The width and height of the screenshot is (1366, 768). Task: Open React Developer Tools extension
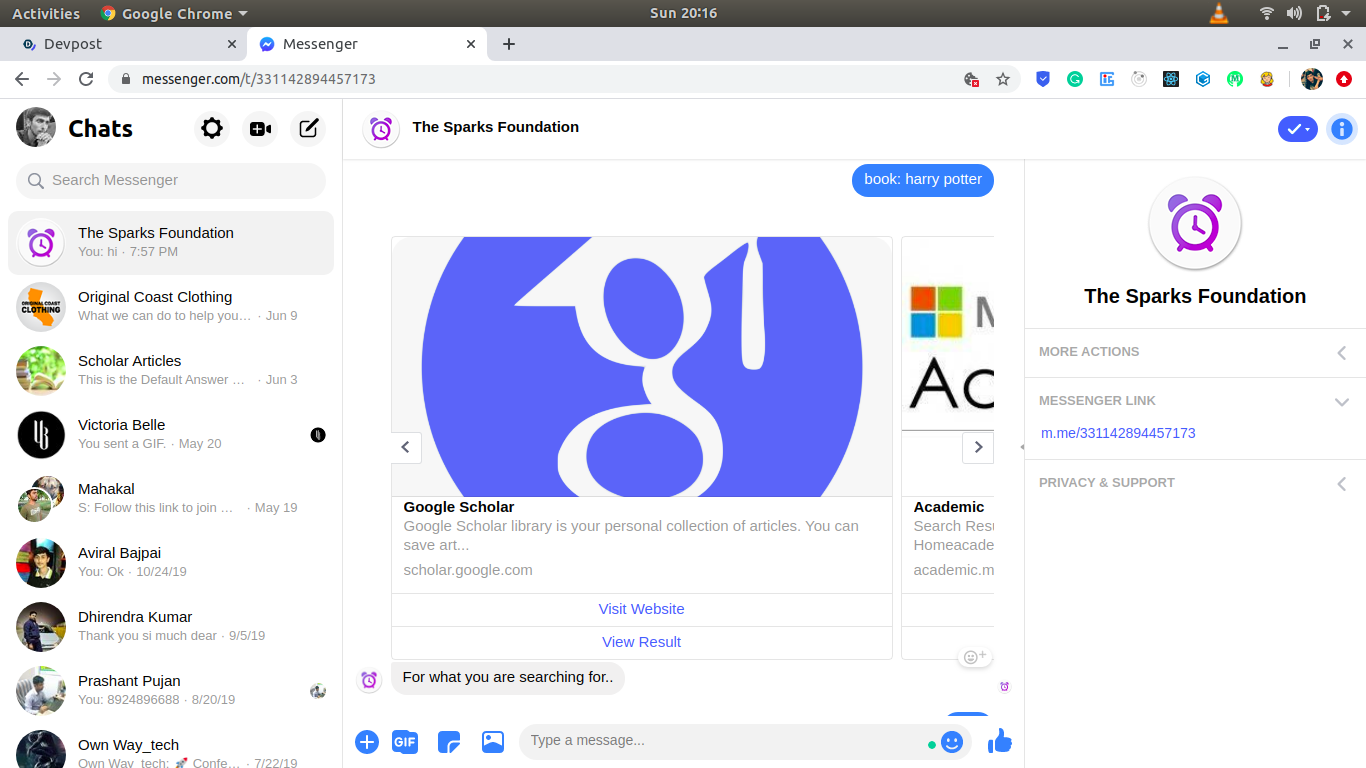pos(1171,79)
